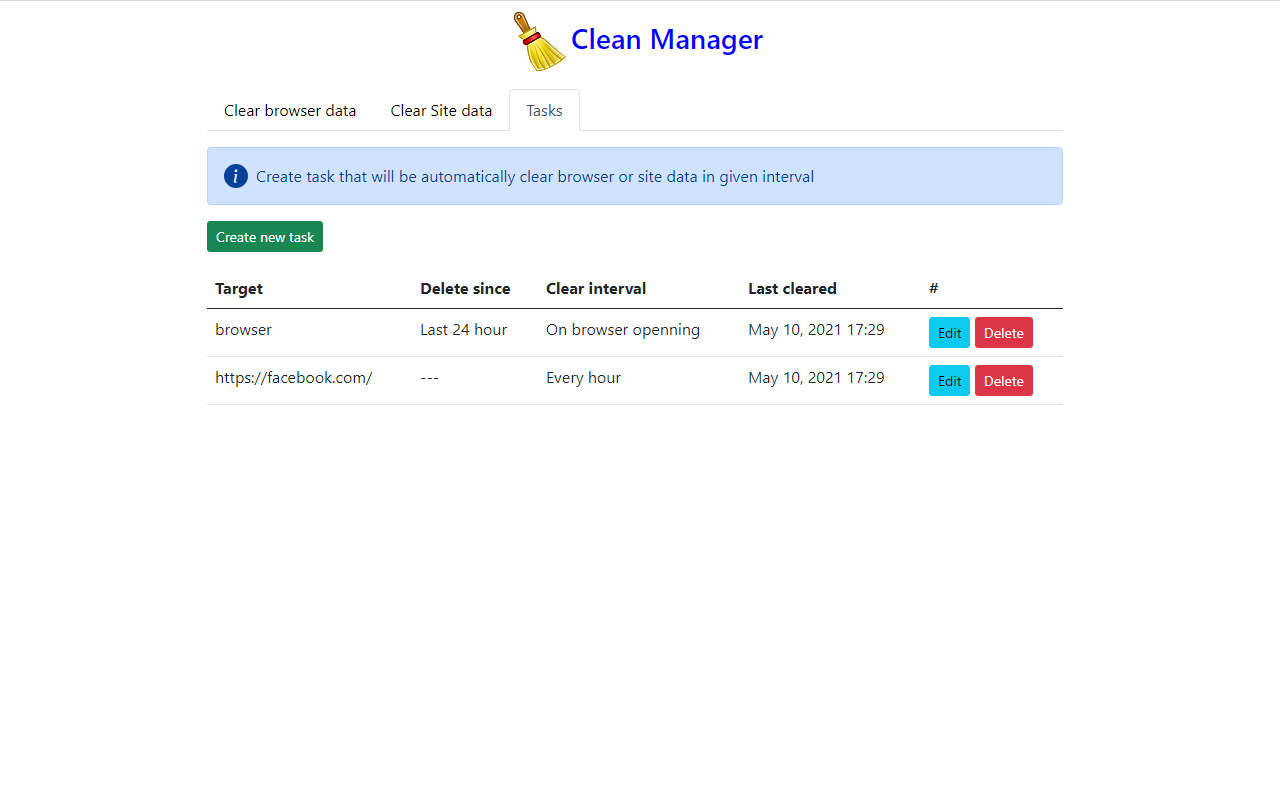This screenshot has width=1280, height=800.
Task: Click the Last 24 hour cell
Action: (x=463, y=329)
